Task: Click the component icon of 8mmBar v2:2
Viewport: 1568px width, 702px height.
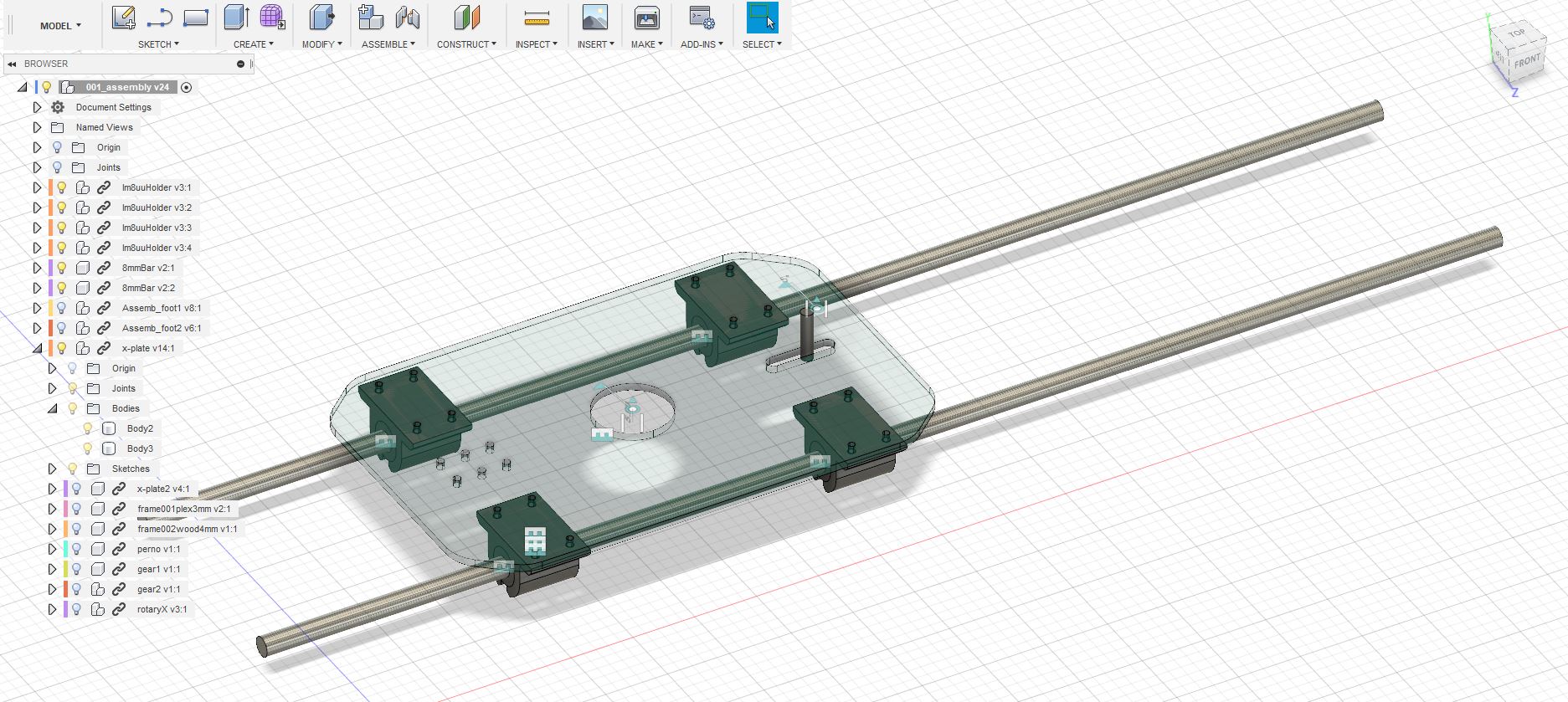Action: point(83,288)
